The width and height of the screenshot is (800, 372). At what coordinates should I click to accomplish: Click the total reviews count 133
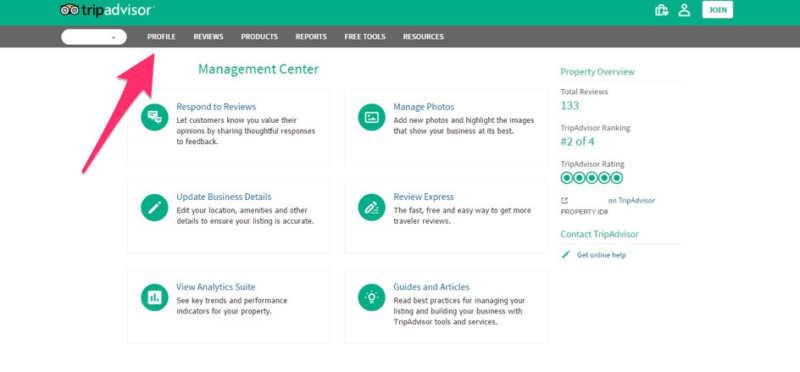(x=570, y=106)
